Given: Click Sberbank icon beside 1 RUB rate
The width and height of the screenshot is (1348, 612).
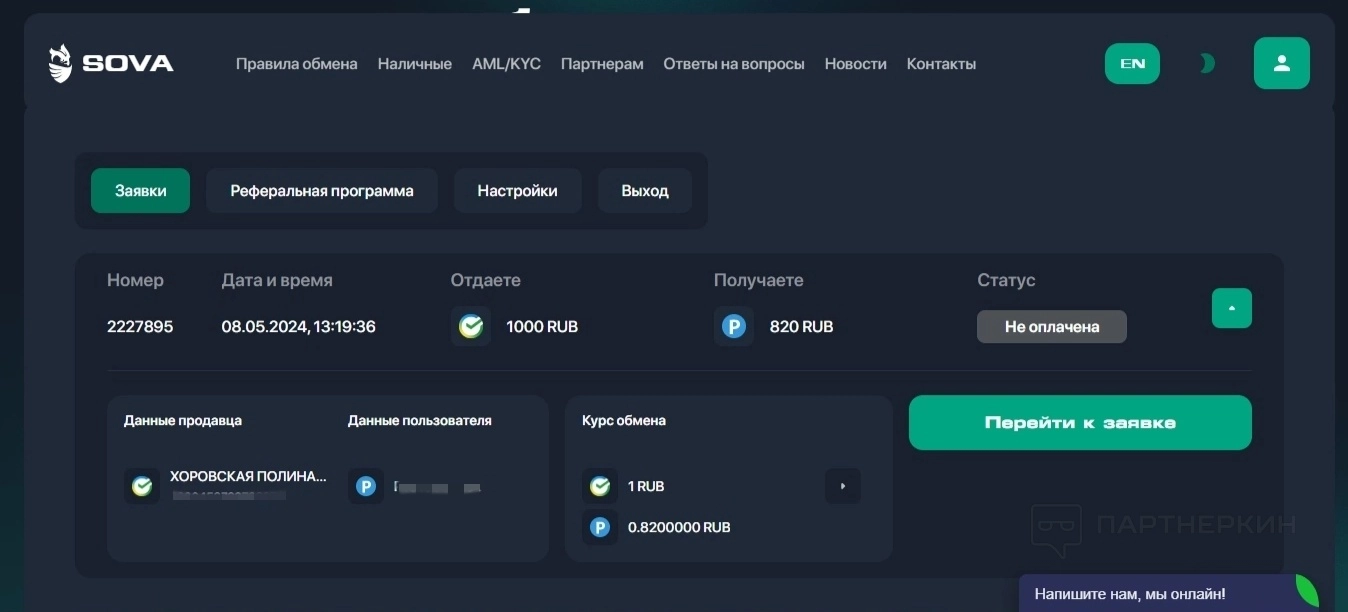Looking at the screenshot, I should point(600,486).
